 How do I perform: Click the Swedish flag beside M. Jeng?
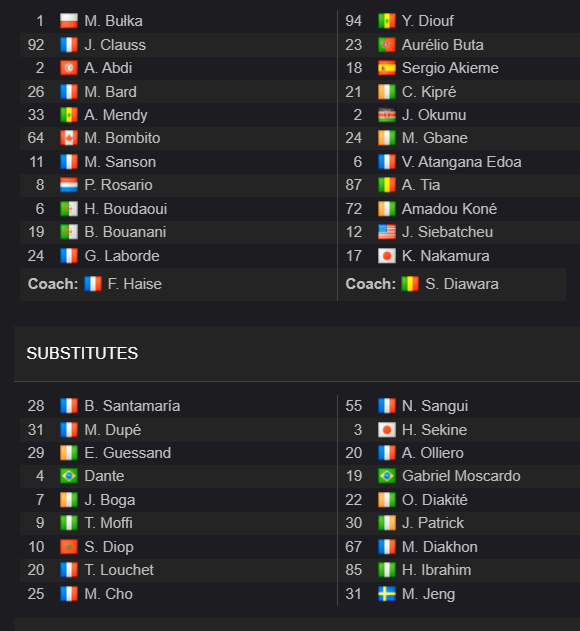[x=387, y=594]
